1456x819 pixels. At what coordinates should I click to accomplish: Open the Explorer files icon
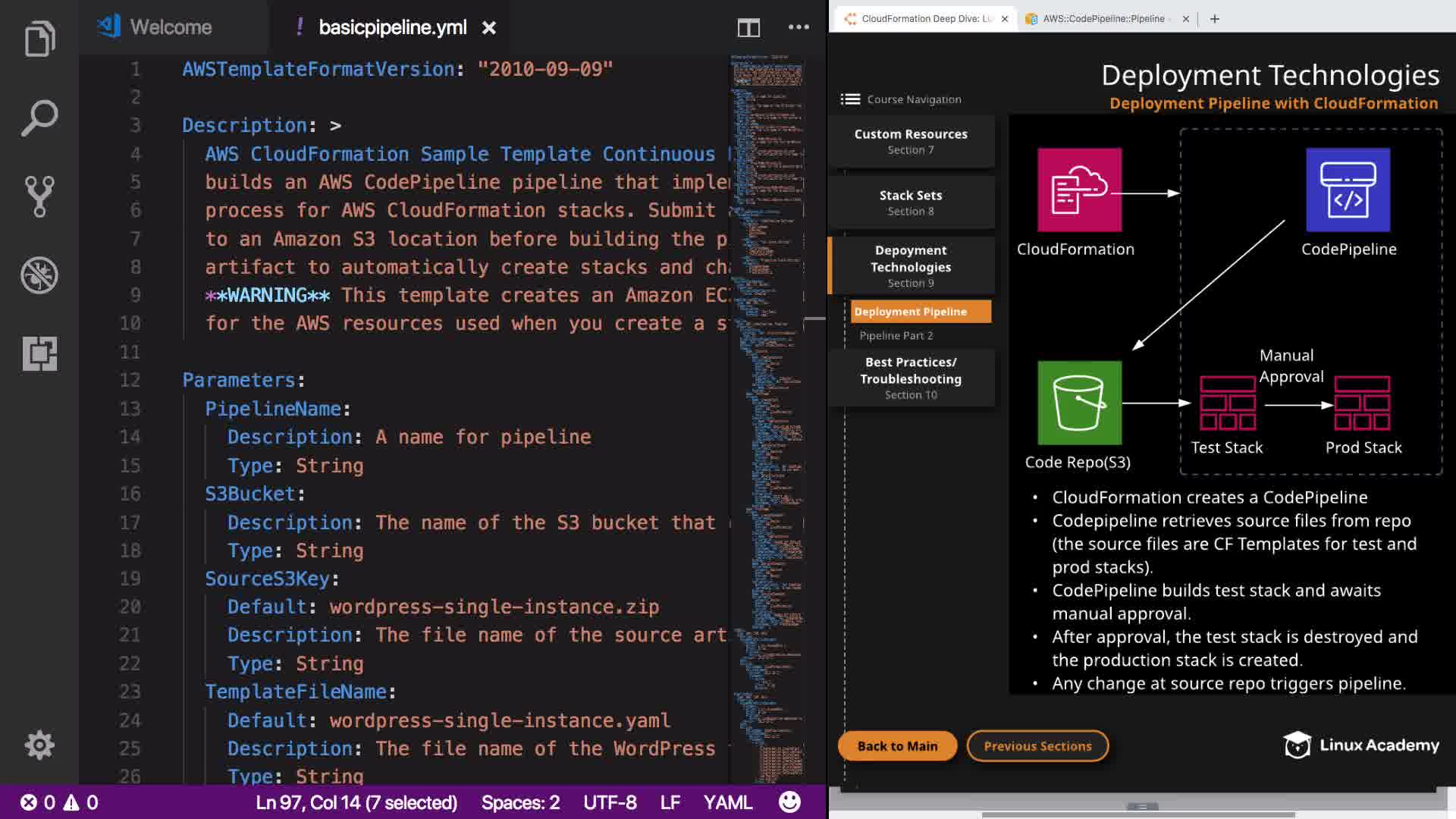coord(39,38)
